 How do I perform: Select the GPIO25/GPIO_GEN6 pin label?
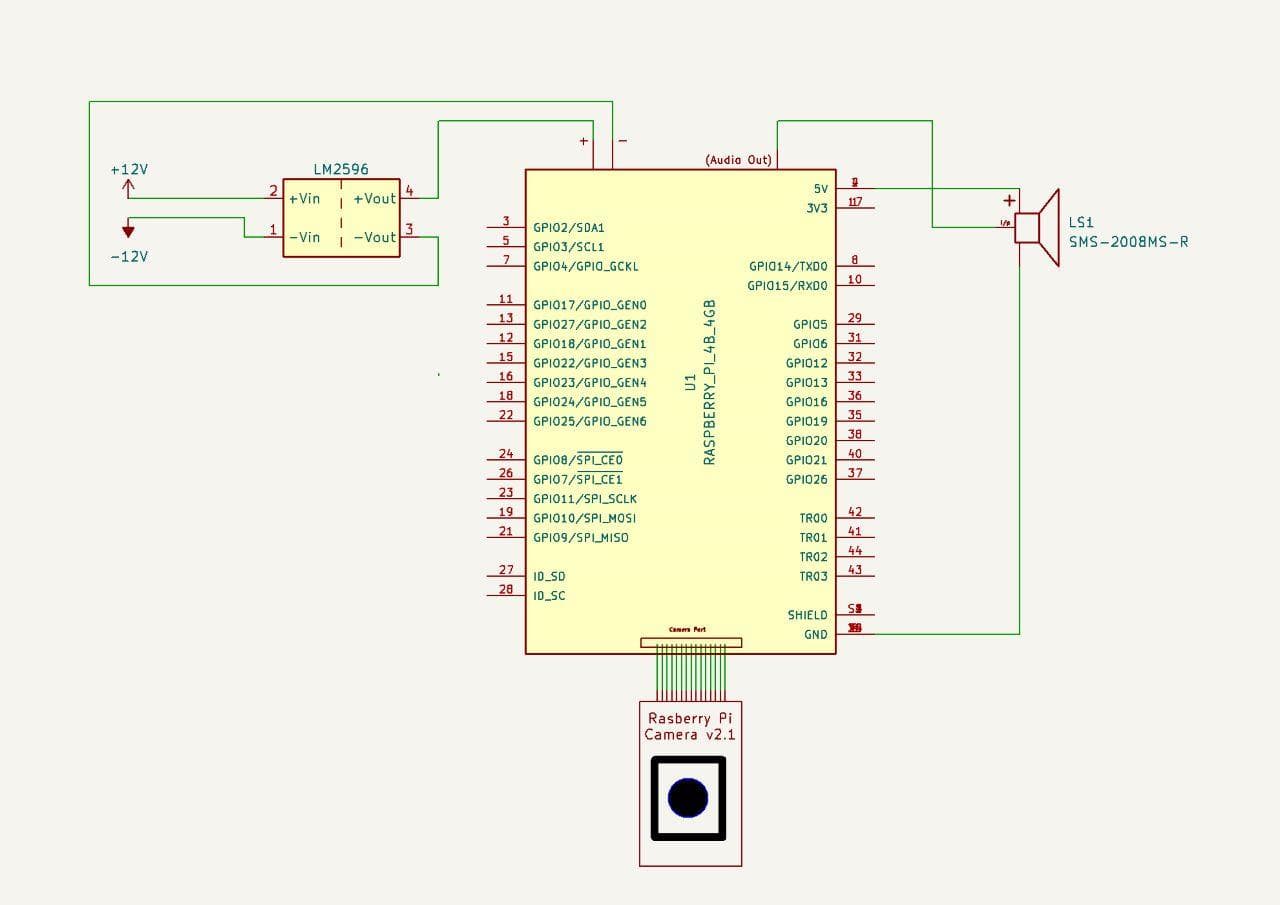coord(590,422)
